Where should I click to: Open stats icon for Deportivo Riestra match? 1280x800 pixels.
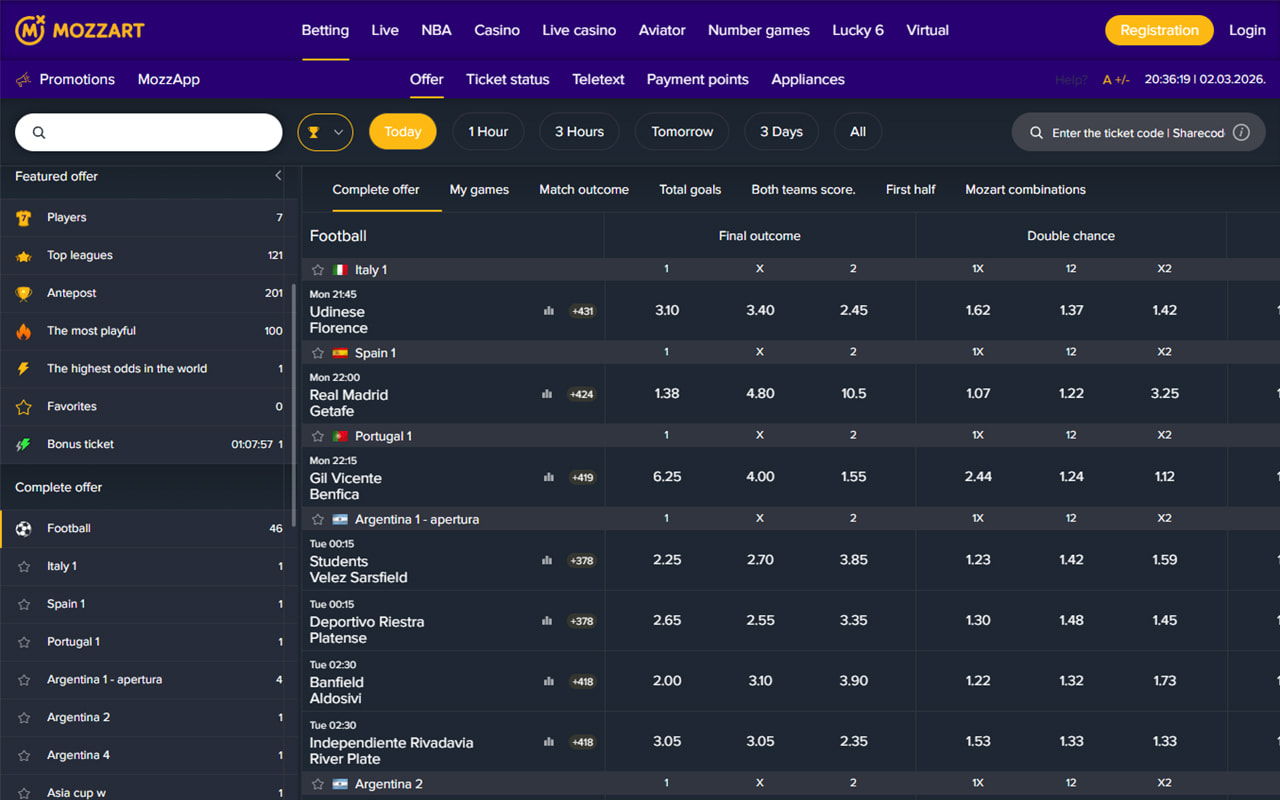pyautogui.click(x=547, y=621)
